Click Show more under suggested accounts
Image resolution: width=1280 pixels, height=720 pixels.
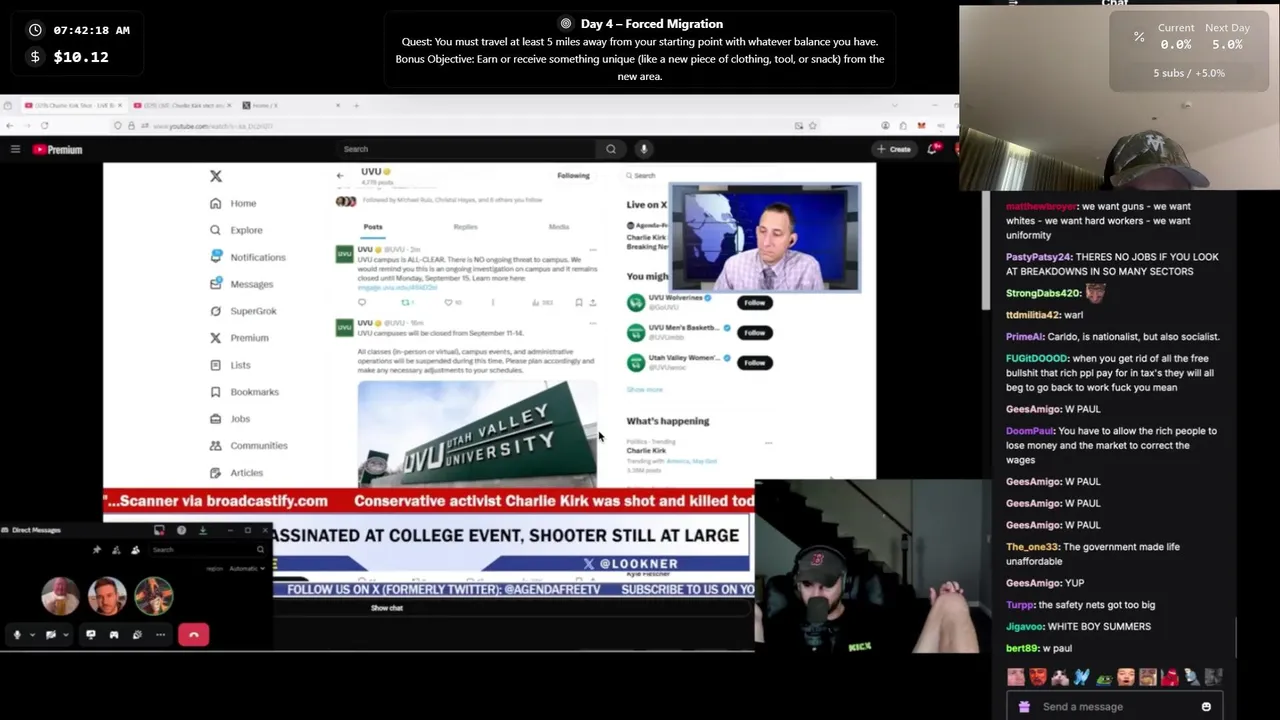point(645,389)
